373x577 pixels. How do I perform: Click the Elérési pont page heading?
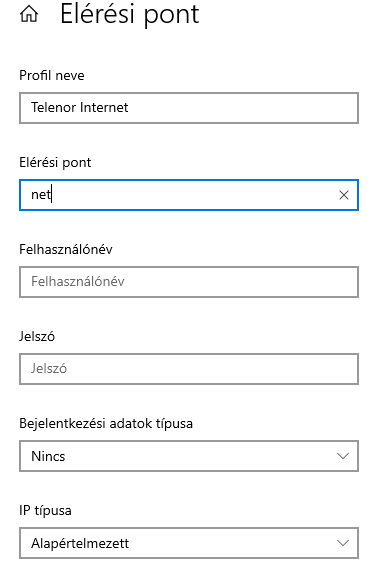point(129,15)
